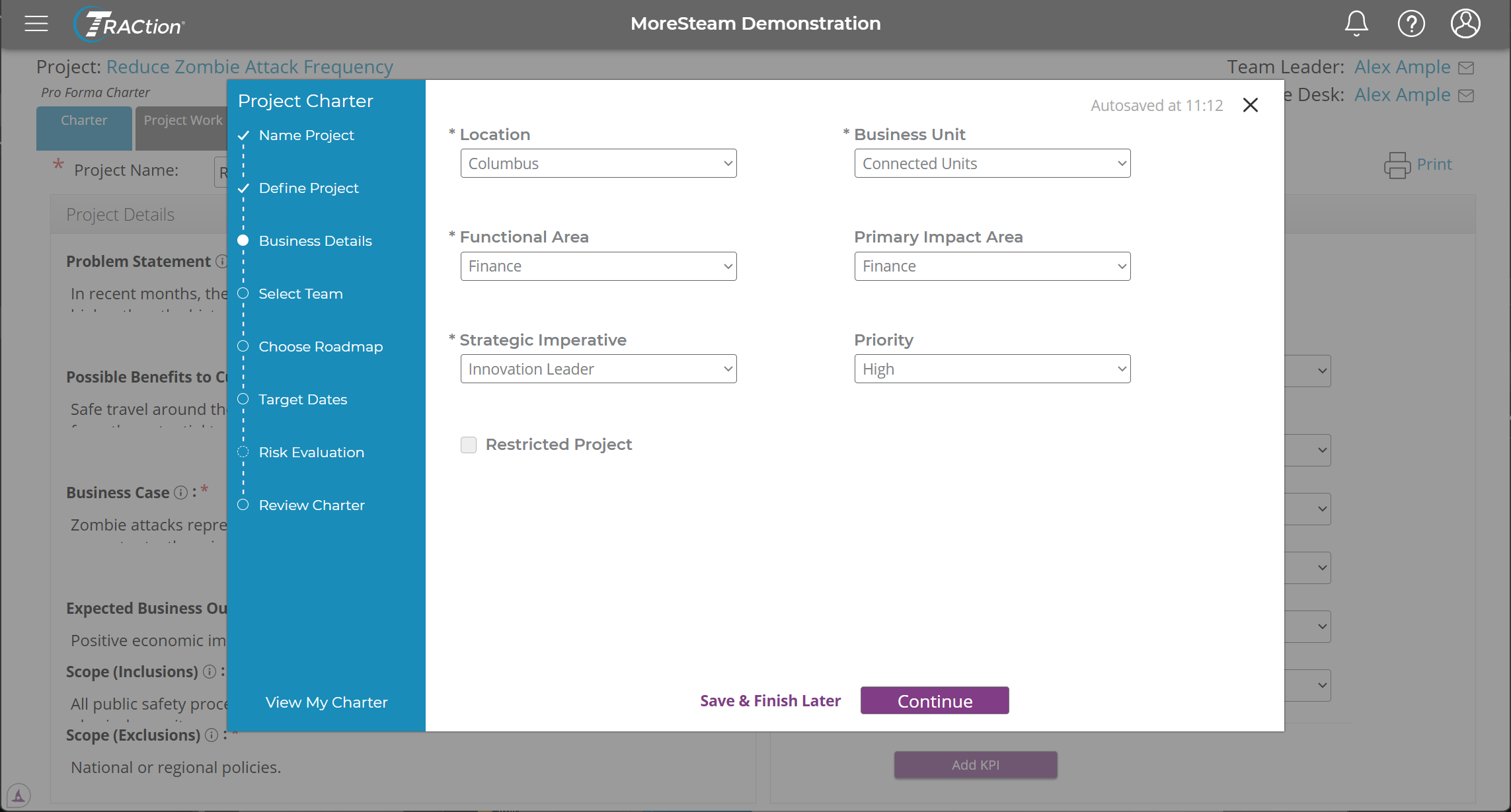Click the Print link
Screen dimensions: 1511x812
(1434, 165)
